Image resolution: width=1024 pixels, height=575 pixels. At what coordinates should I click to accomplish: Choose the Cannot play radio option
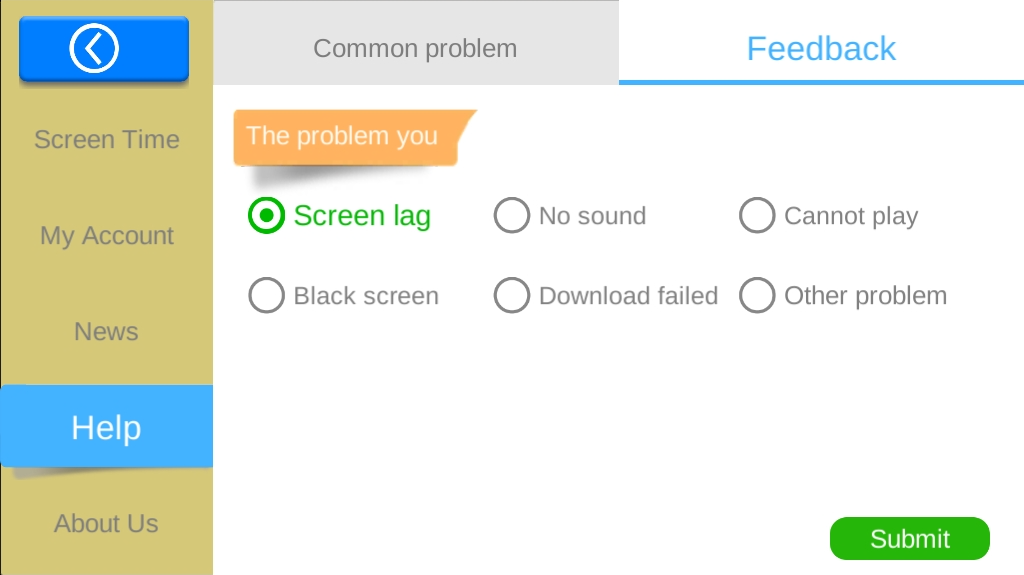(x=757, y=216)
